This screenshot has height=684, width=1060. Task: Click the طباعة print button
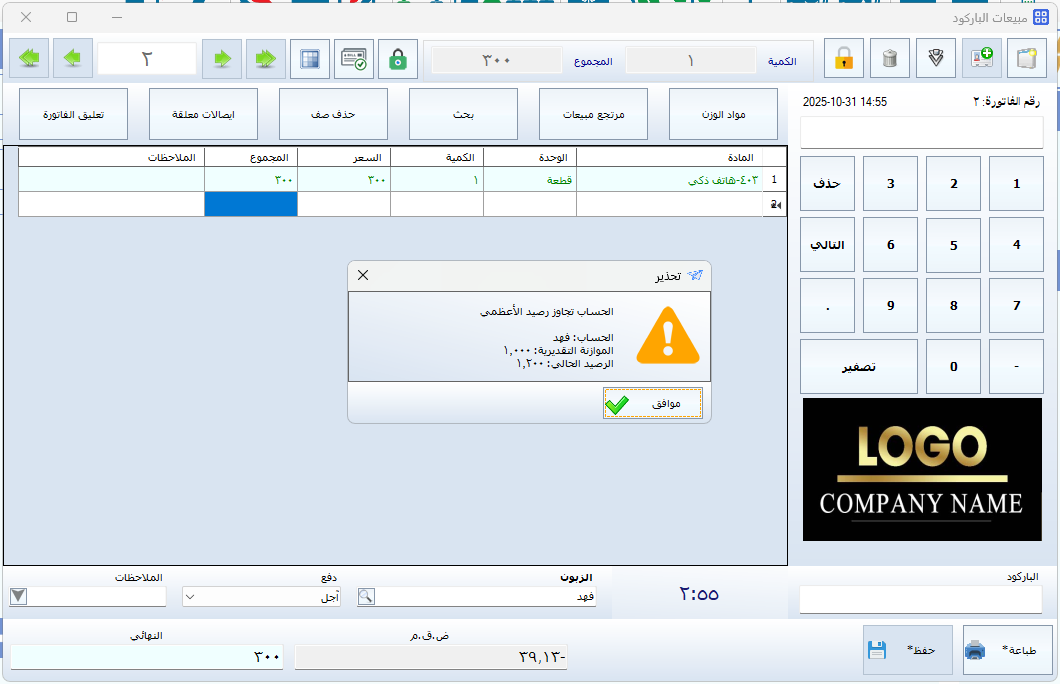(1001, 650)
